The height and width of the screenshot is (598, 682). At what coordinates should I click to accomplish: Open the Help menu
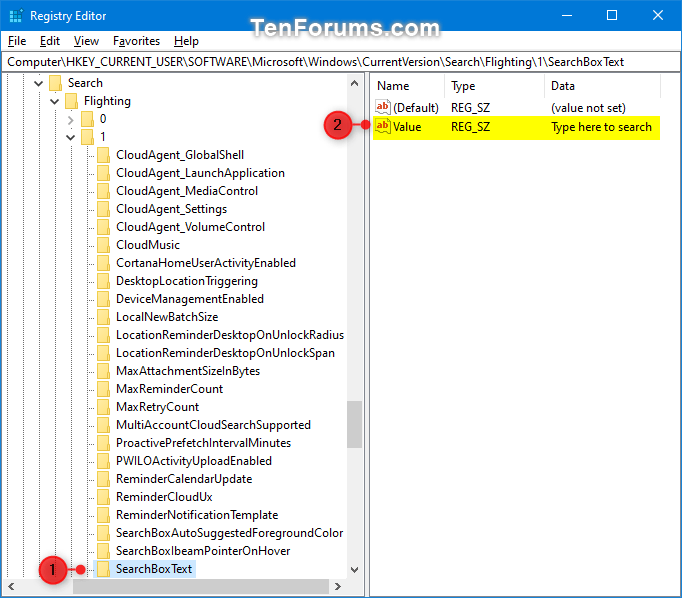click(186, 41)
